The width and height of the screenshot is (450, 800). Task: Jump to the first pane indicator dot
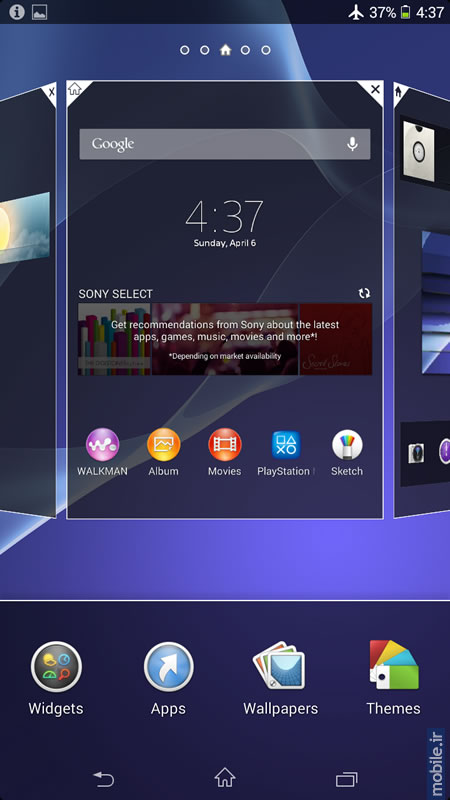point(185,50)
